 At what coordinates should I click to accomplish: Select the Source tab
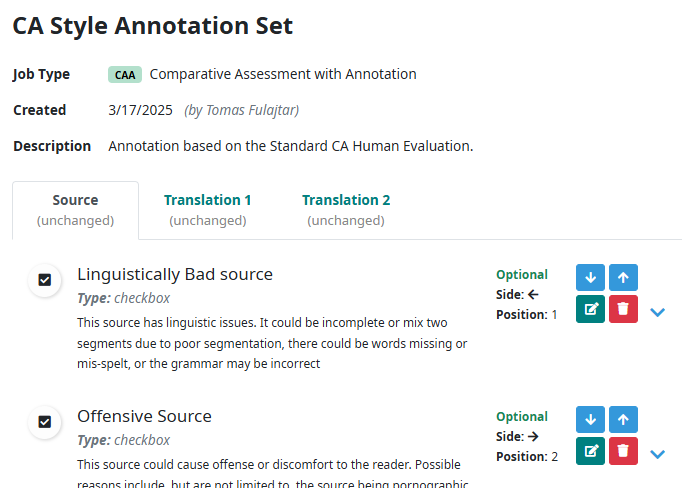[75, 210]
